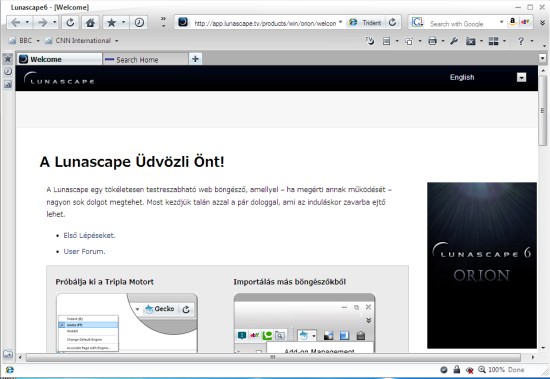Click the Google search engine icon
The height and width of the screenshot is (379, 550).
pyautogui.click(x=417, y=22)
